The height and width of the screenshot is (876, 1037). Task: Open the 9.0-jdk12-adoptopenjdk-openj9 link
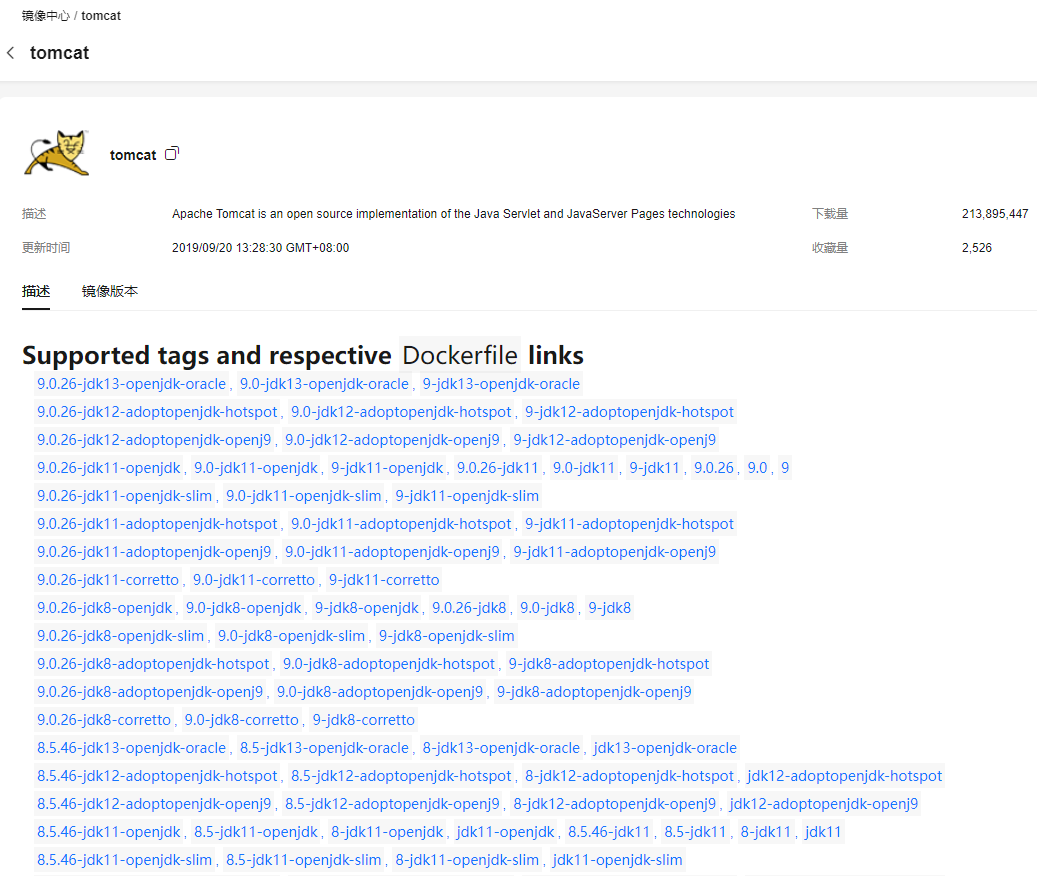tap(392, 440)
